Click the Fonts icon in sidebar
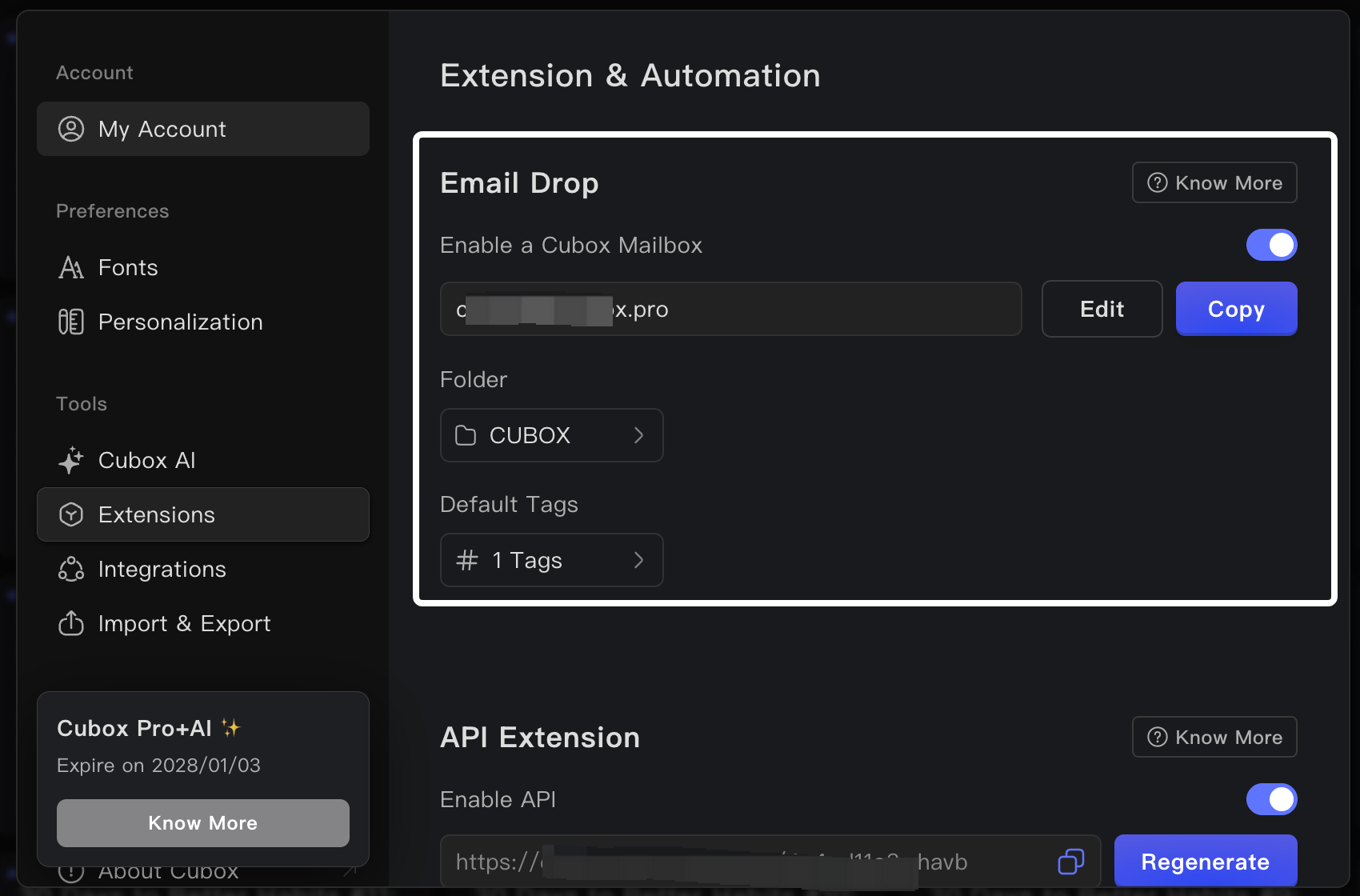The height and width of the screenshot is (896, 1360). pos(71,267)
